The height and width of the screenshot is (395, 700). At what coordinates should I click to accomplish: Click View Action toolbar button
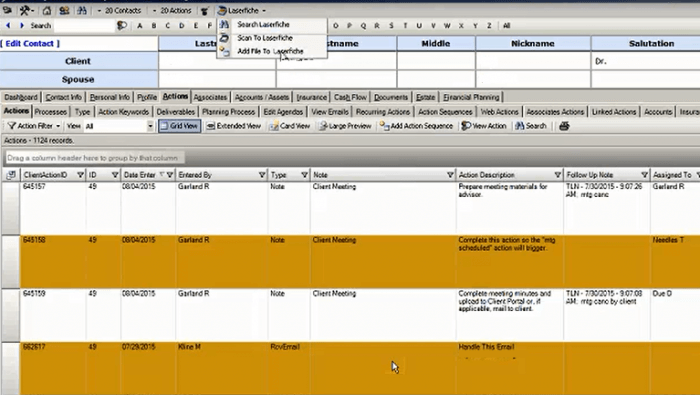point(484,126)
